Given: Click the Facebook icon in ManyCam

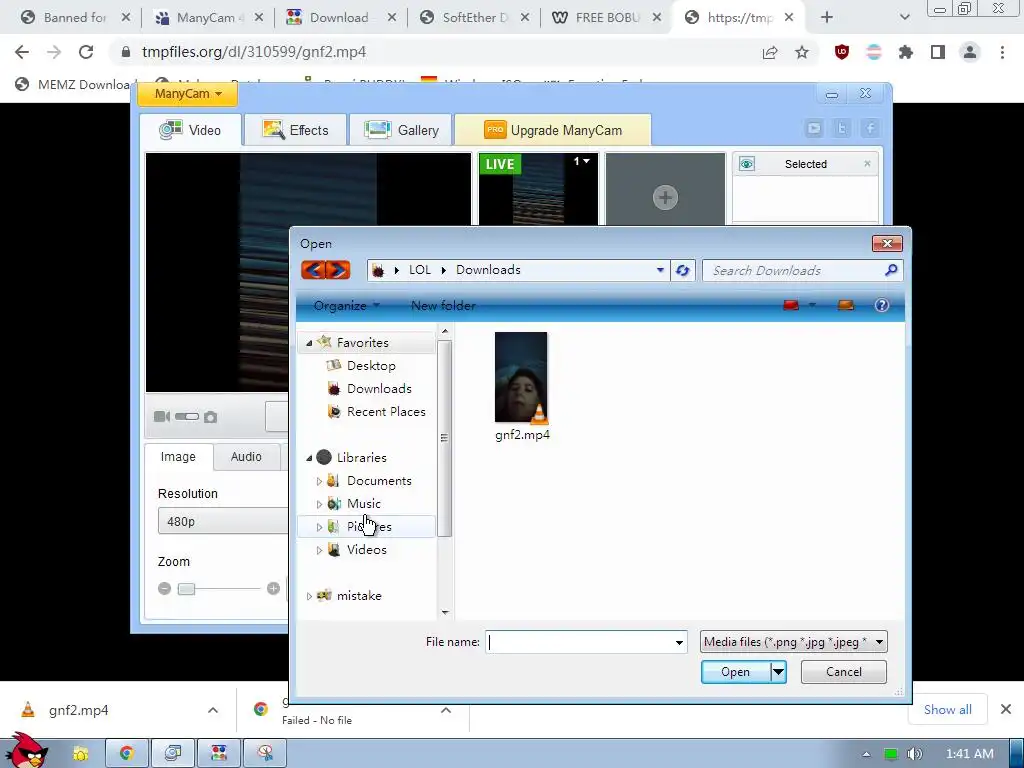Looking at the screenshot, I should pos(871,129).
